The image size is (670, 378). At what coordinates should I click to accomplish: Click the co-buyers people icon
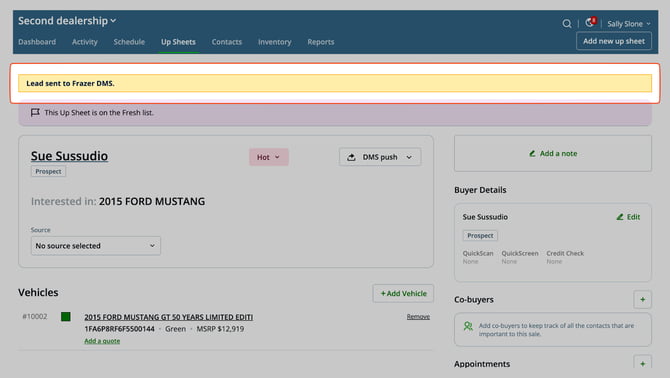[x=468, y=326]
